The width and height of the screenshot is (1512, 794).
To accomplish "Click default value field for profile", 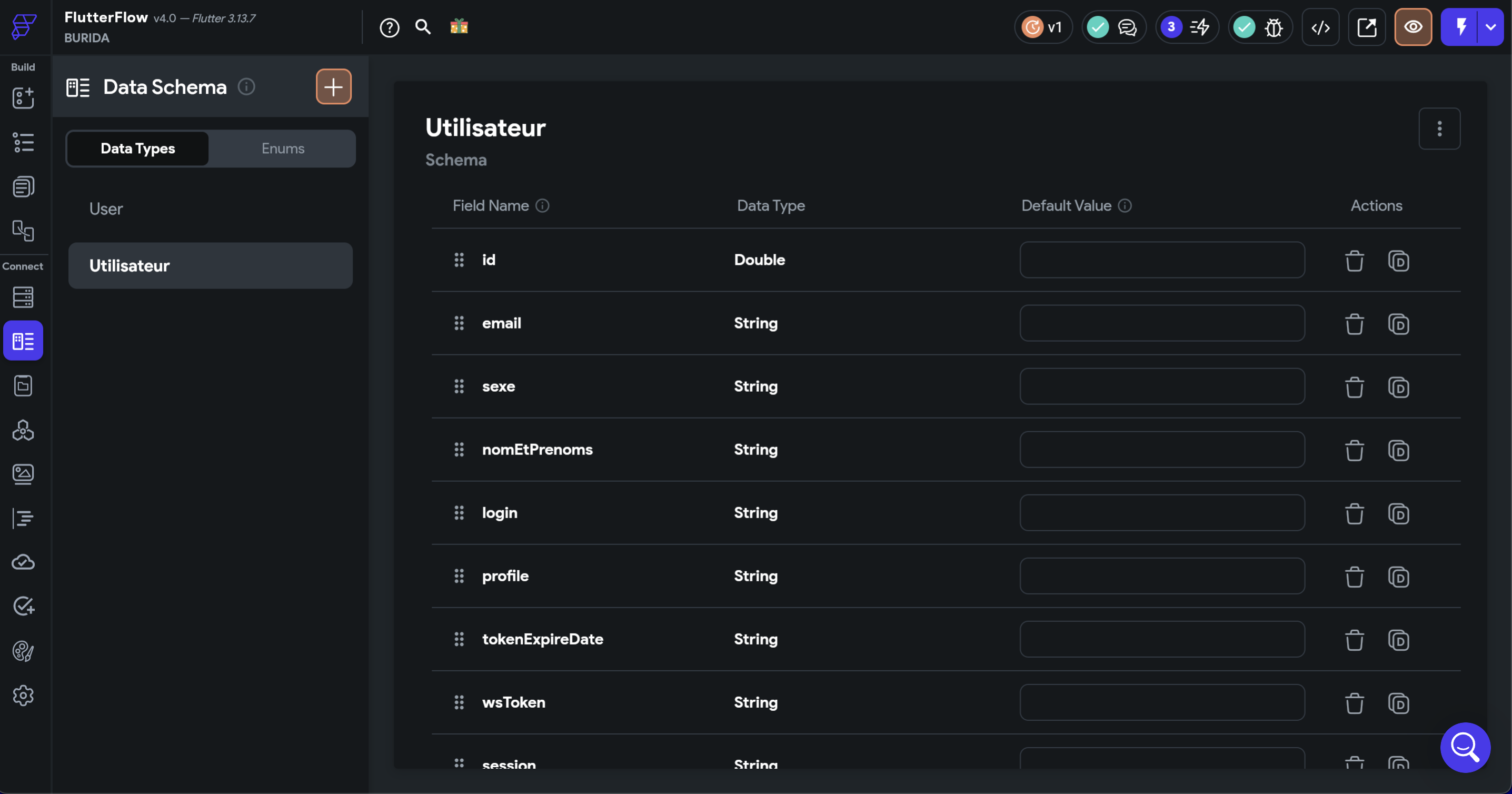I will click(1162, 575).
